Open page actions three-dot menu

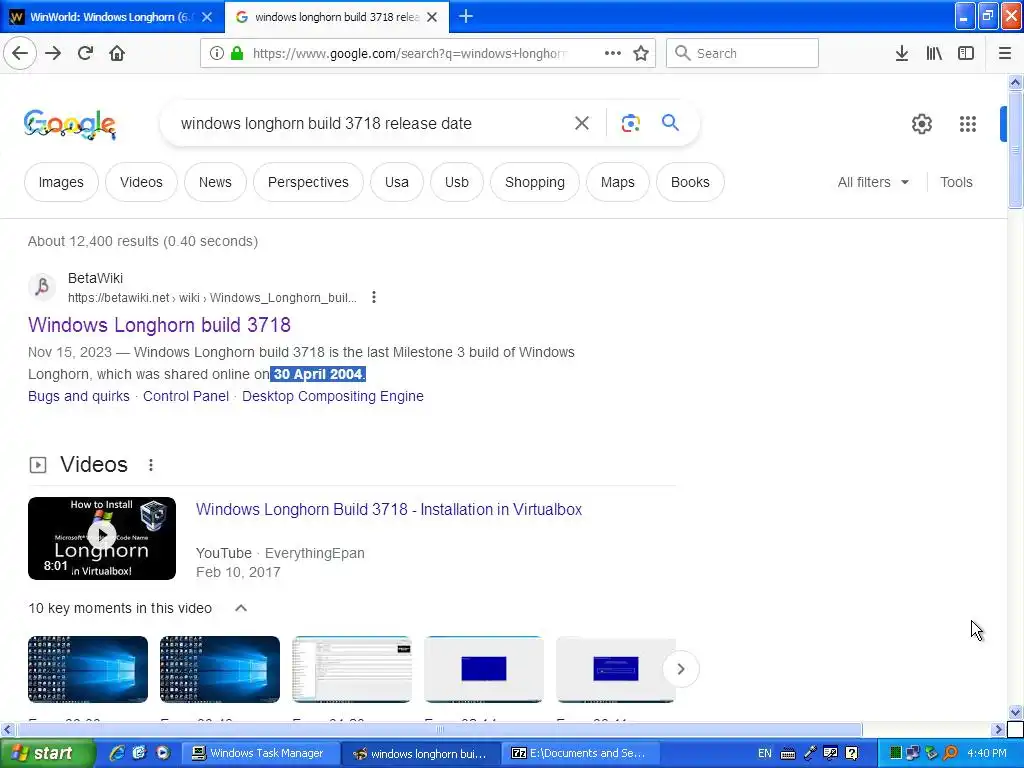click(x=613, y=53)
